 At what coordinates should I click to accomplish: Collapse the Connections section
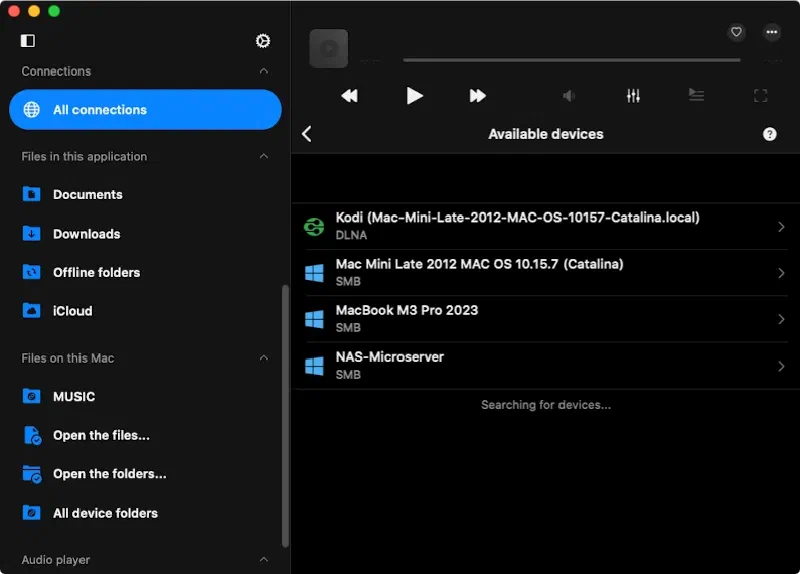click(x=264, y=72)
